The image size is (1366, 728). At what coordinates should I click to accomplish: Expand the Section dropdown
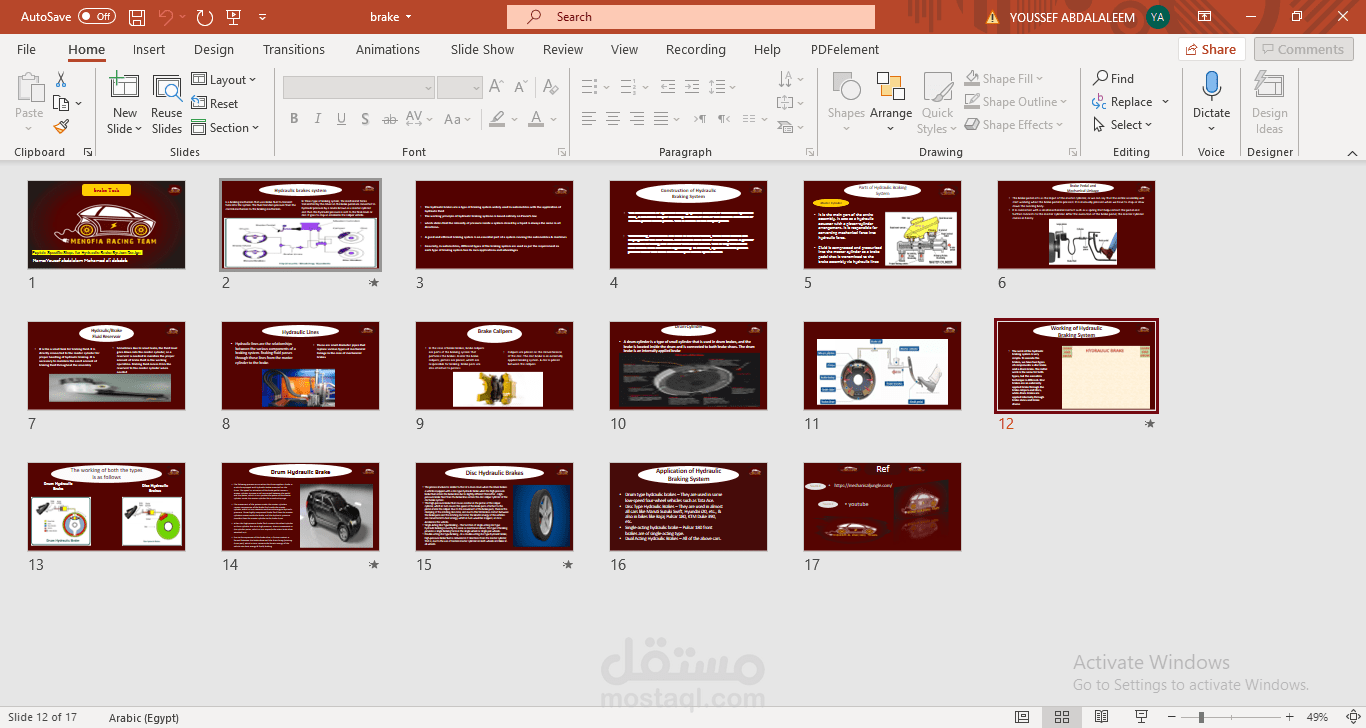(225, 128)
